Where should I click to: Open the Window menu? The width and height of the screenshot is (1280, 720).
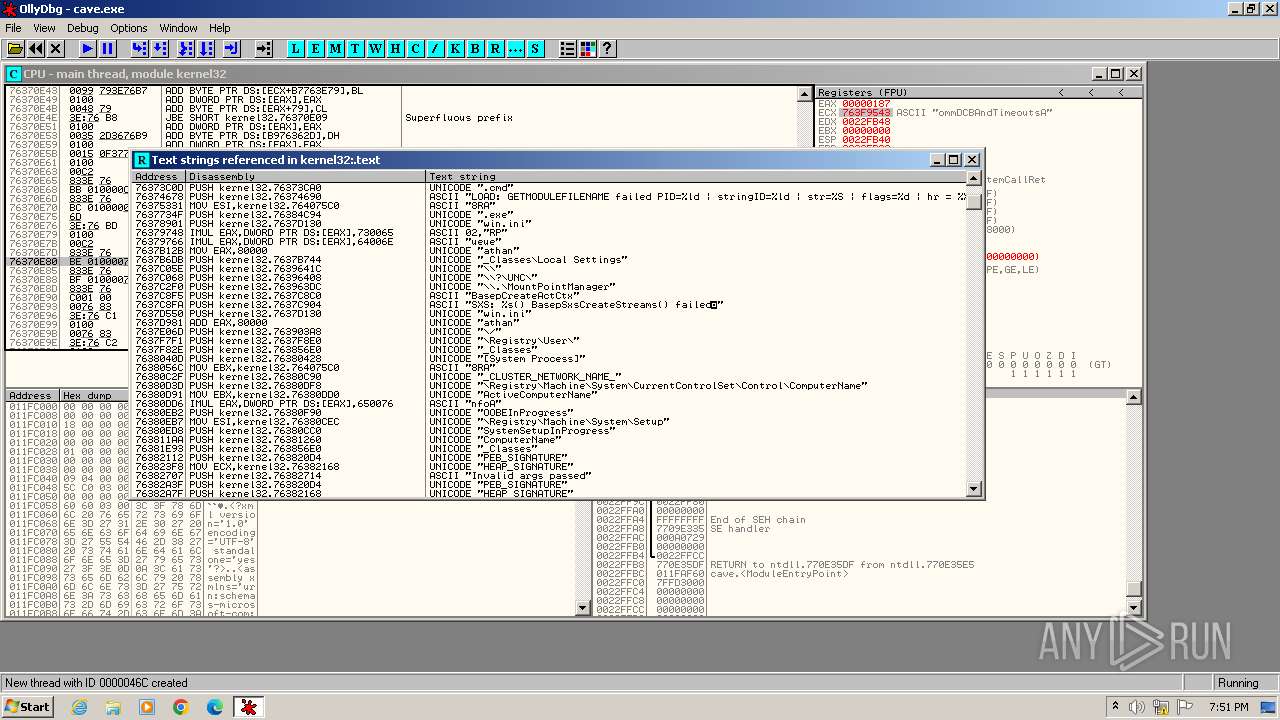pos(179,28)
